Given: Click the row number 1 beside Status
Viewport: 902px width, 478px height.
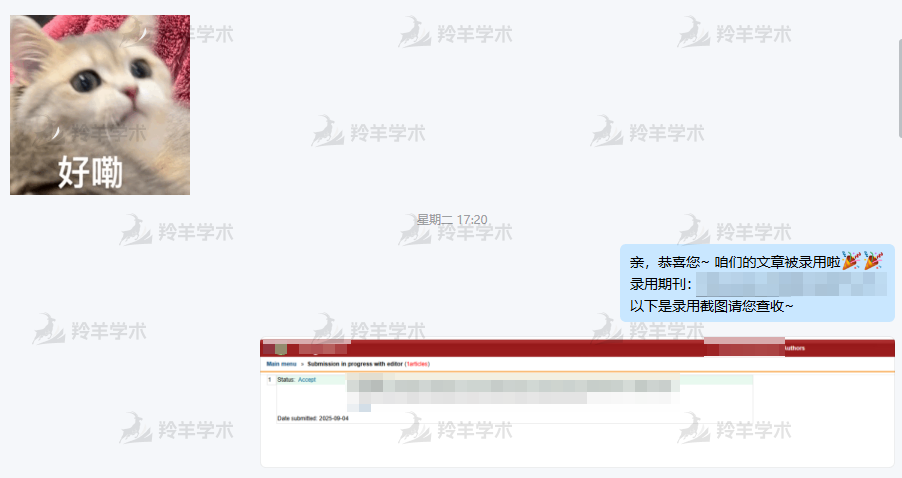Looking at the screenshot, I should 269,380.
